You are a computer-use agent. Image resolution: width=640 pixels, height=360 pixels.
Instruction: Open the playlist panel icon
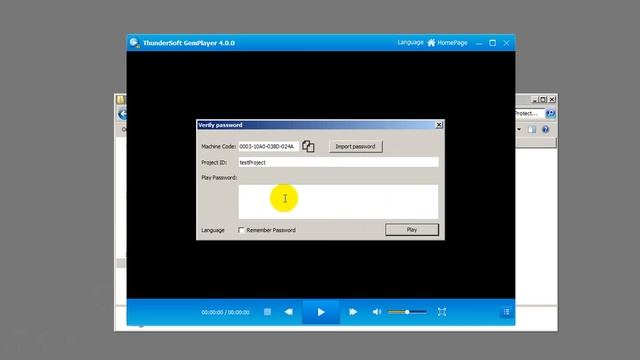(x=506, y=312)
